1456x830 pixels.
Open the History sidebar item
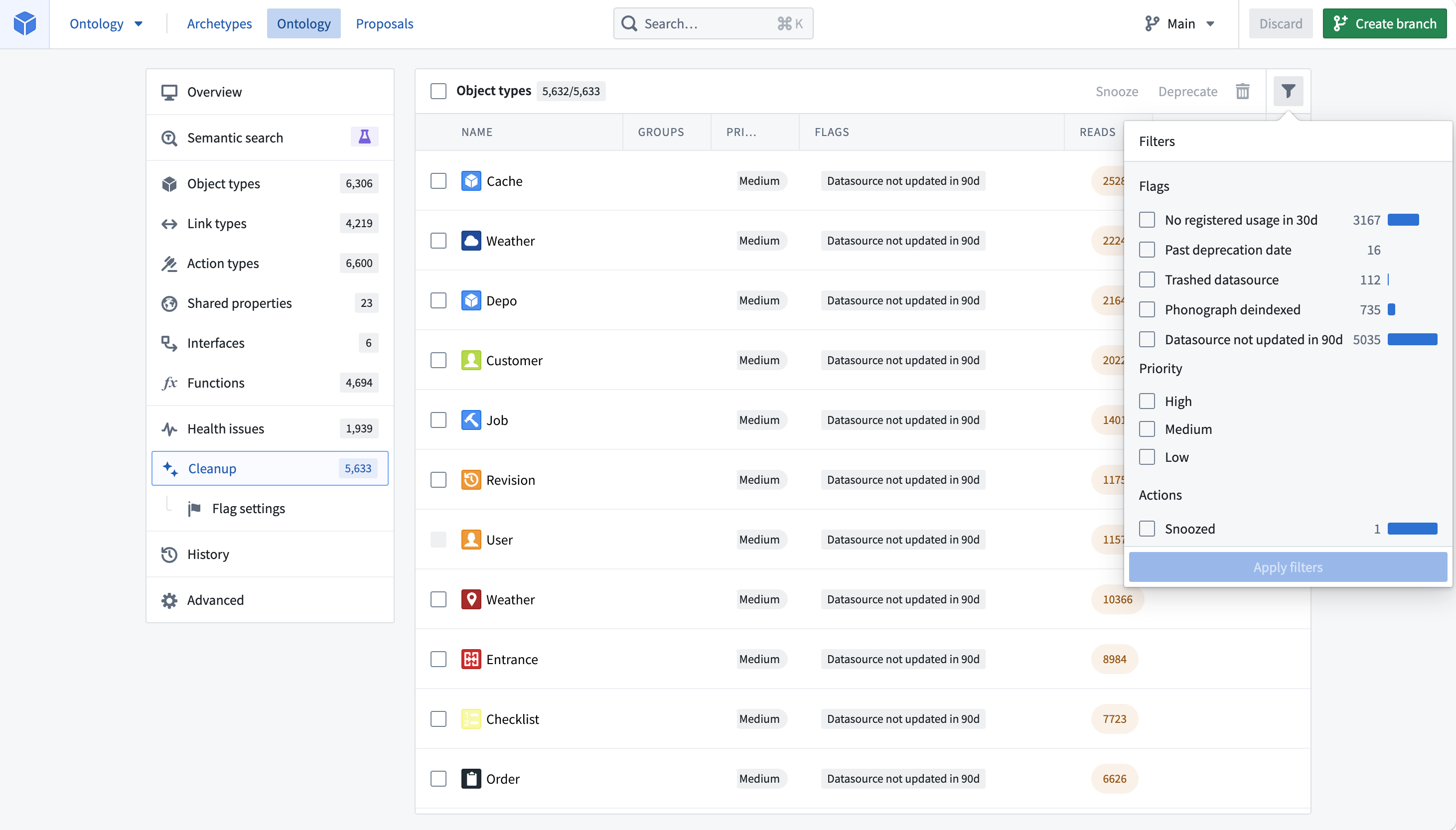coord(270,554)
